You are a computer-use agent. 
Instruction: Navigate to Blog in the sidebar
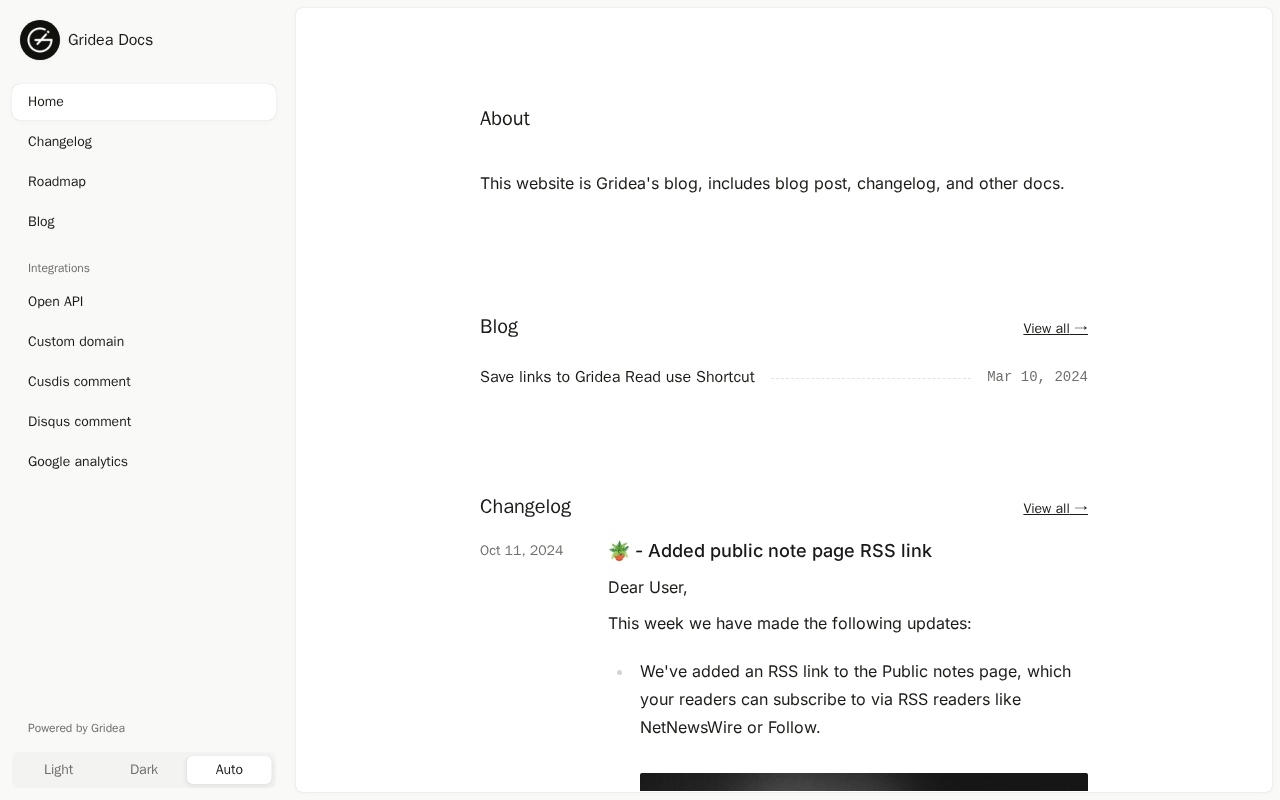pos(41,222)
